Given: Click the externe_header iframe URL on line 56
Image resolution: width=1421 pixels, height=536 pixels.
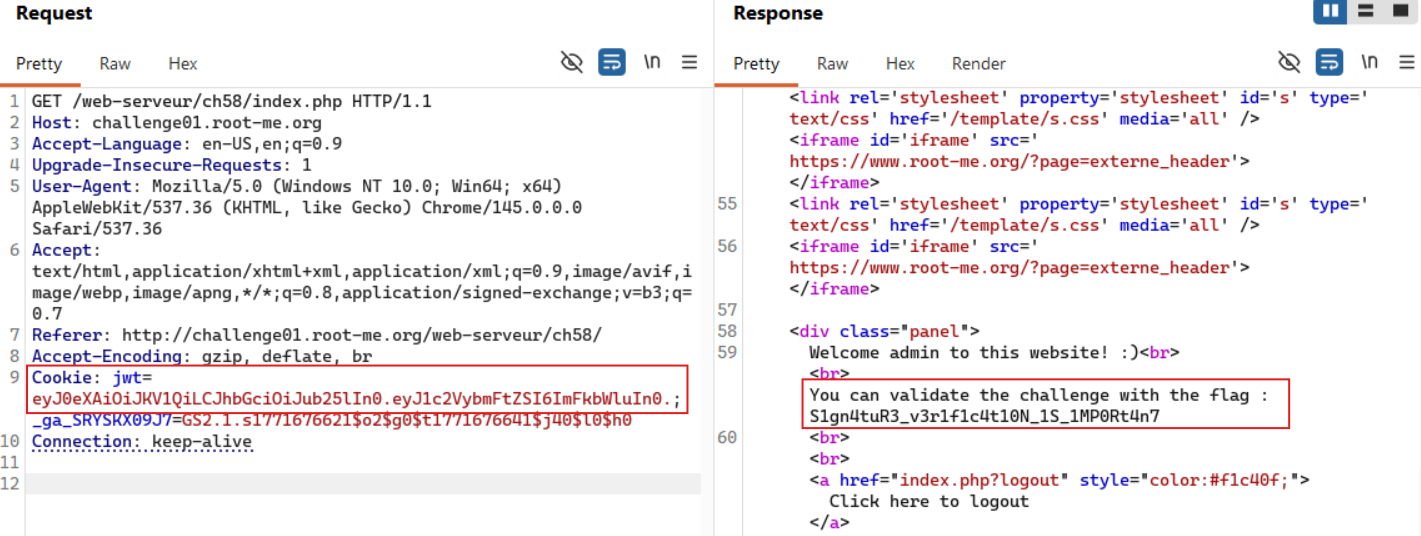Looking at the screenshot, I should pos(1015,268).
